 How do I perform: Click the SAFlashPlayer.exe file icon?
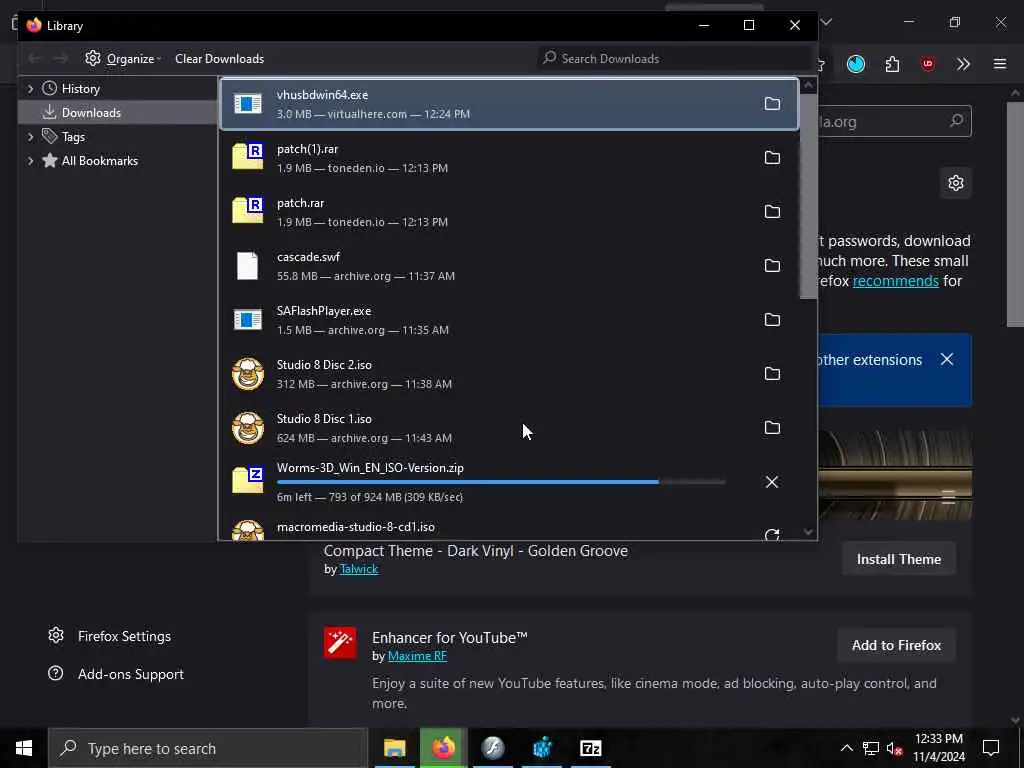click(248, 319)
